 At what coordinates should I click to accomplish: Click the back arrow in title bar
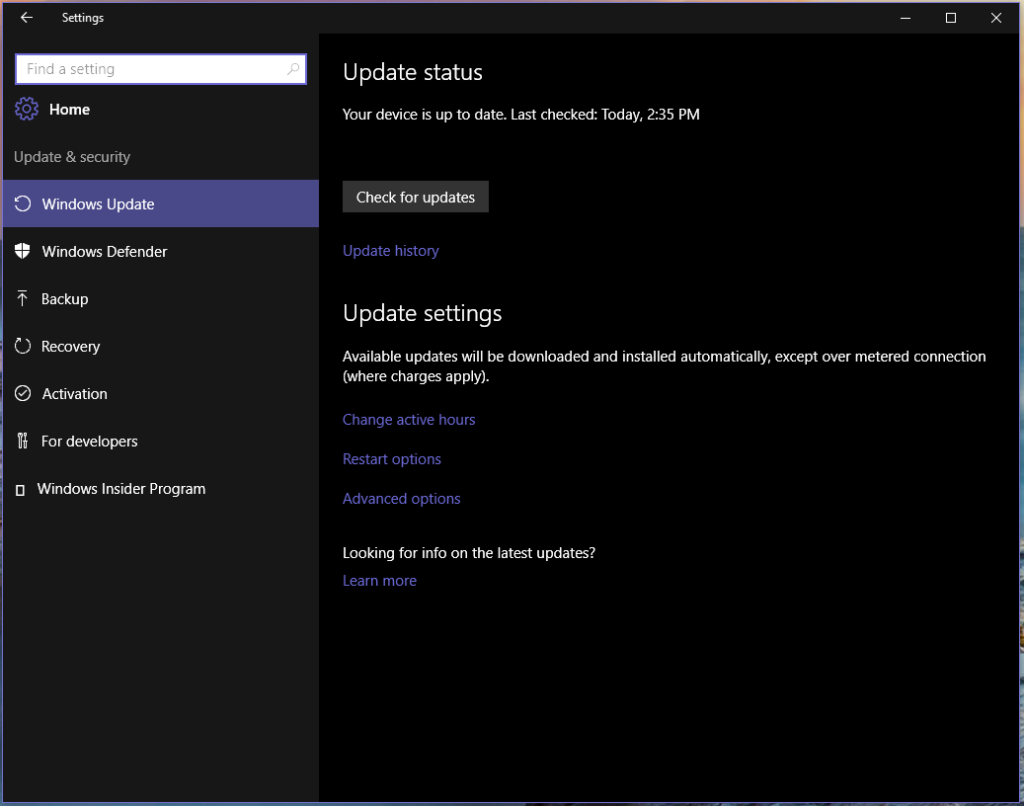[26, 18]
